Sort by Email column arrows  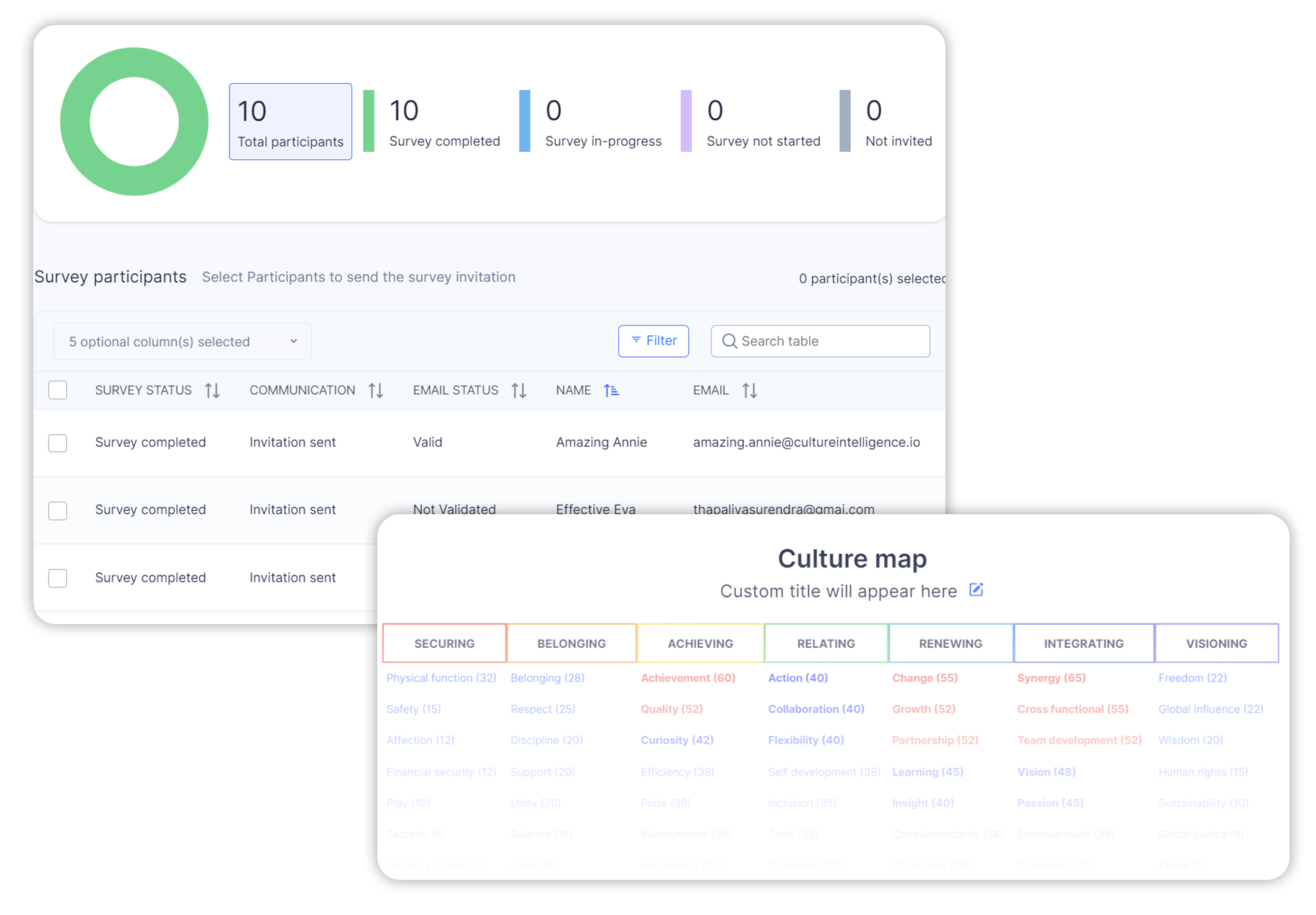pyautogui.click(x=750, y=390)
